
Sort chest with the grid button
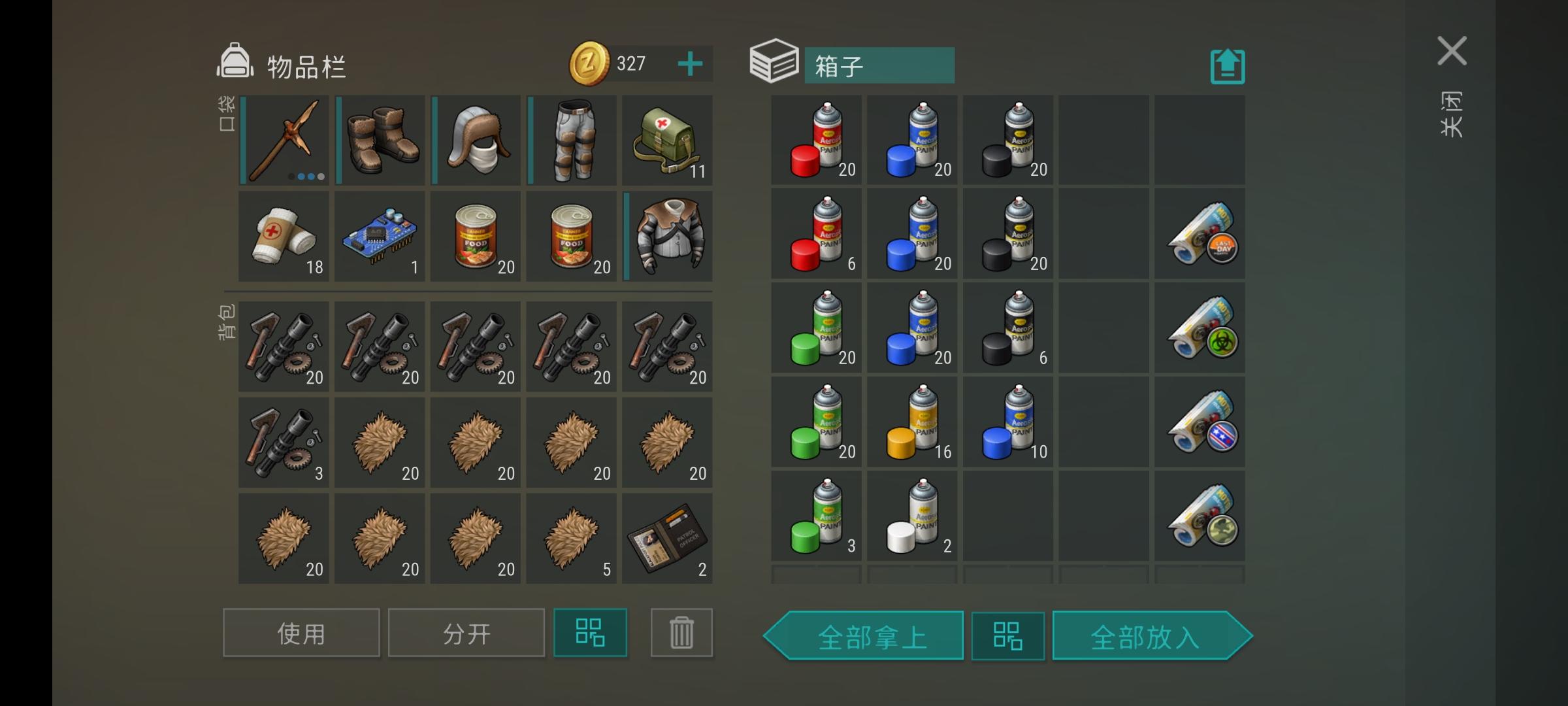tap(1007, 636)
